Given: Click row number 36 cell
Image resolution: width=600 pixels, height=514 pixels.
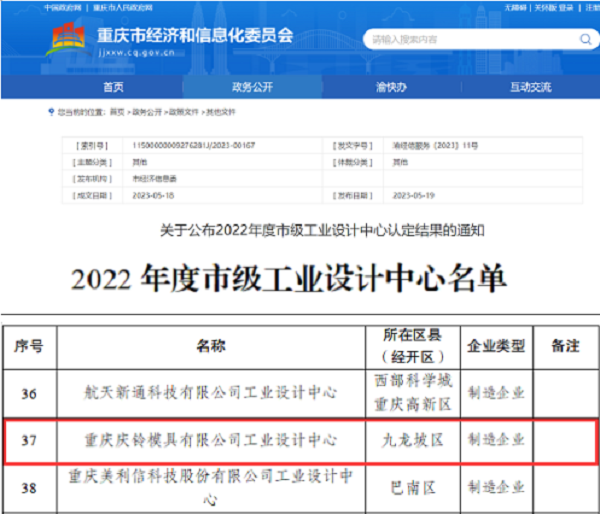Looking at the screenshot, I should tap(29, 393).
